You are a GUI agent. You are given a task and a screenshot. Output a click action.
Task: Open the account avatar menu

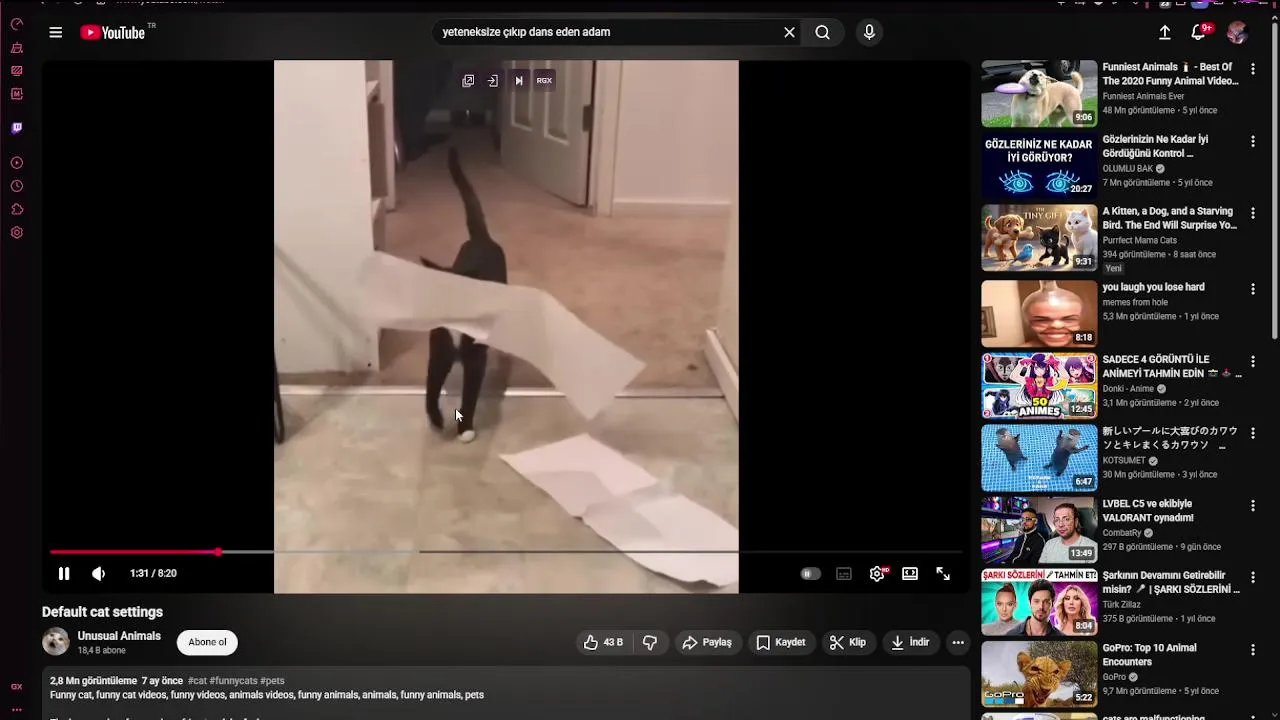click(x=1237, y=32)
